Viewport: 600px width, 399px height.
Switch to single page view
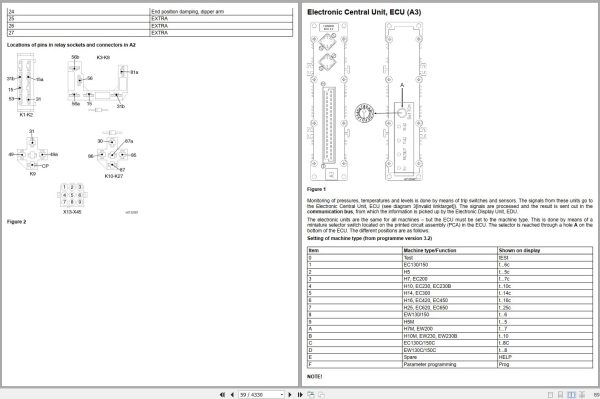click(x=550, y=394)
